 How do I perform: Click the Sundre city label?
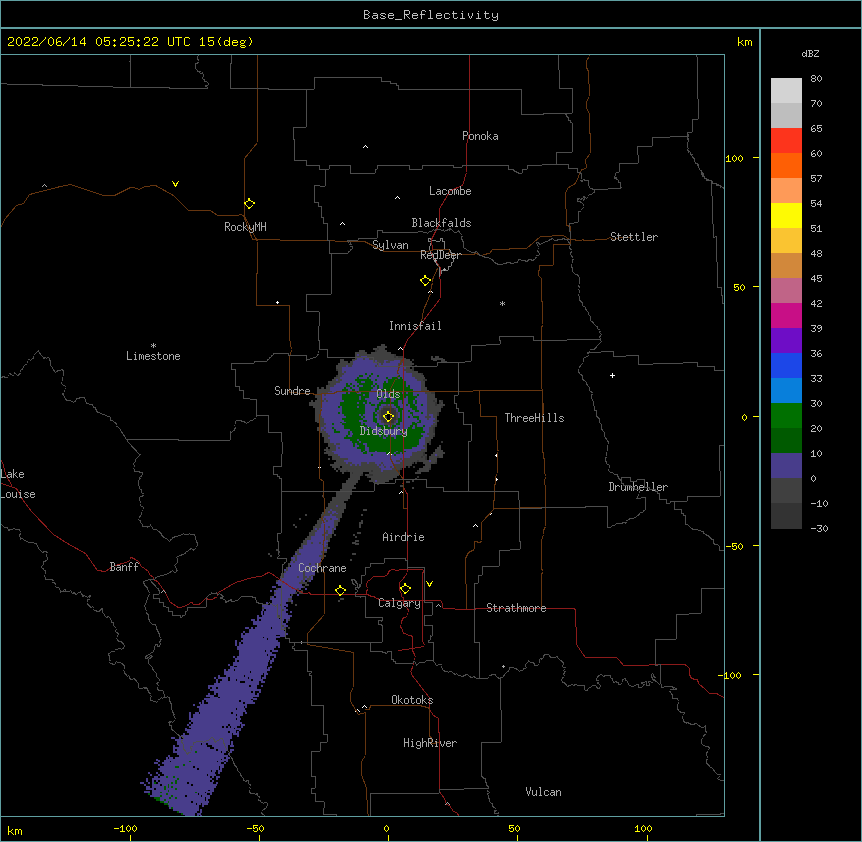292,391
